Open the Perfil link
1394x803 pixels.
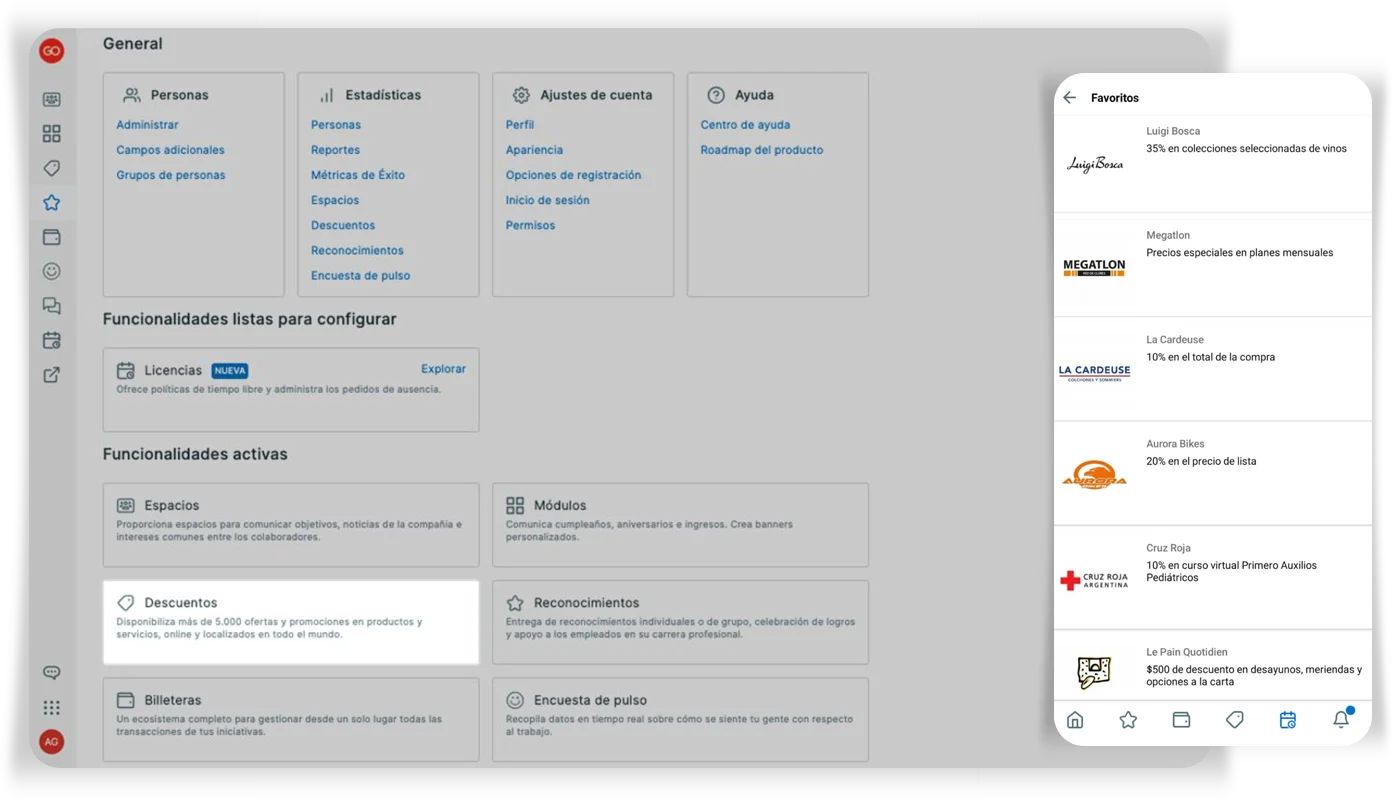tap(520, 125)
